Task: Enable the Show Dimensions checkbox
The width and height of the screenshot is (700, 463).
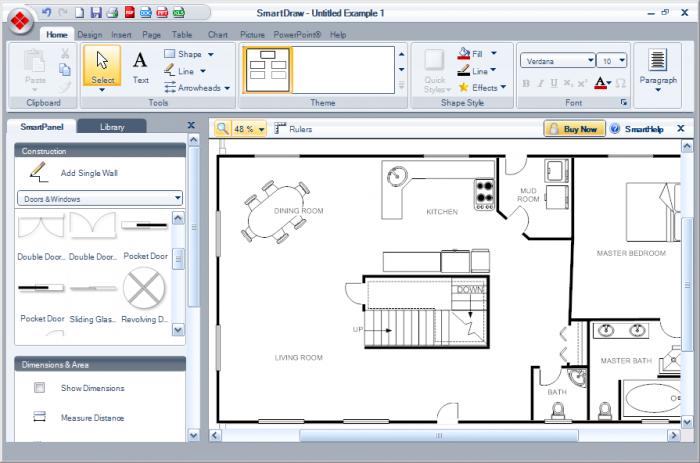Action: point(40,388)
